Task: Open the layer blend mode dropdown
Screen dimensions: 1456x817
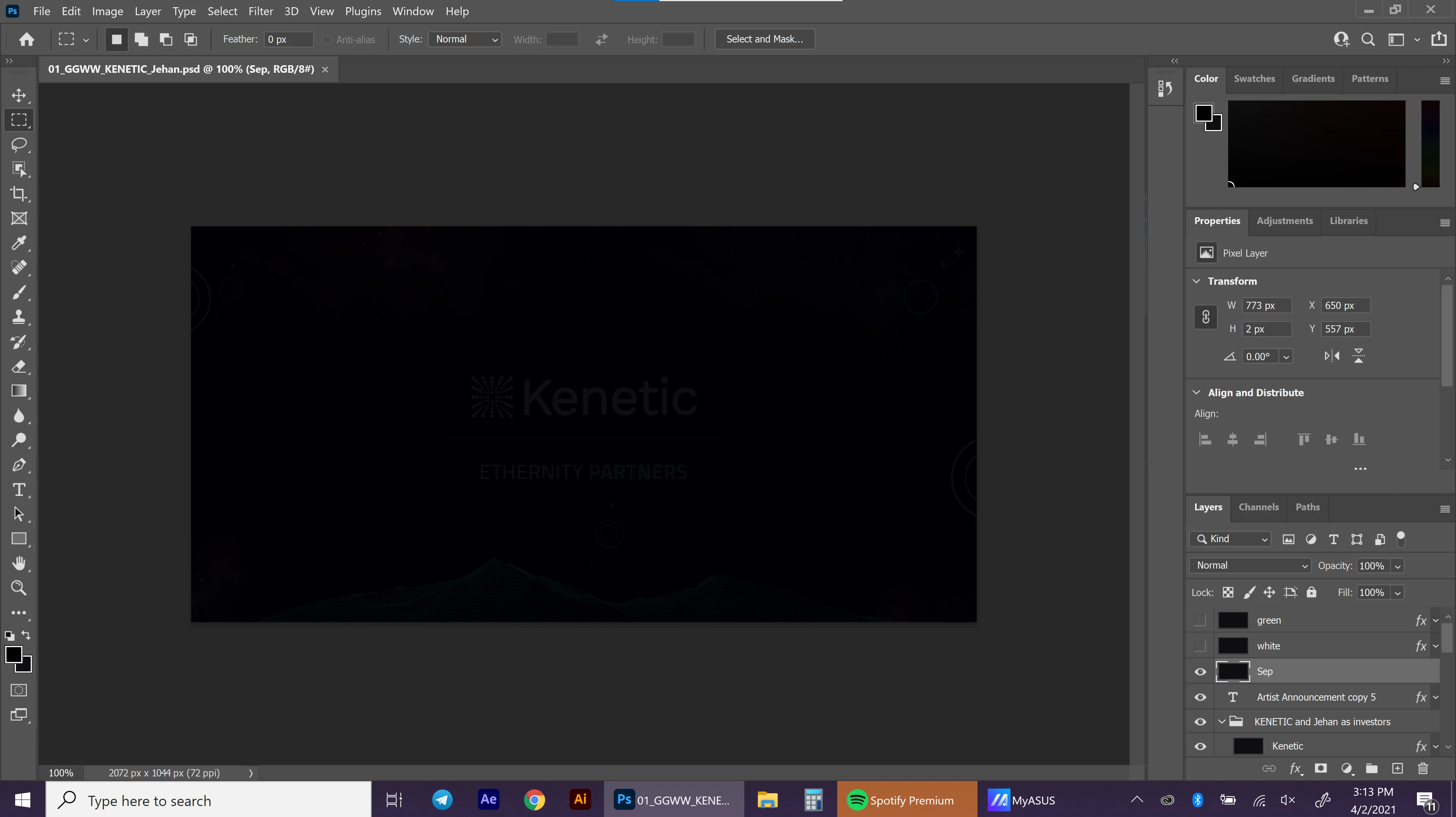Action: pos(1250,566)
